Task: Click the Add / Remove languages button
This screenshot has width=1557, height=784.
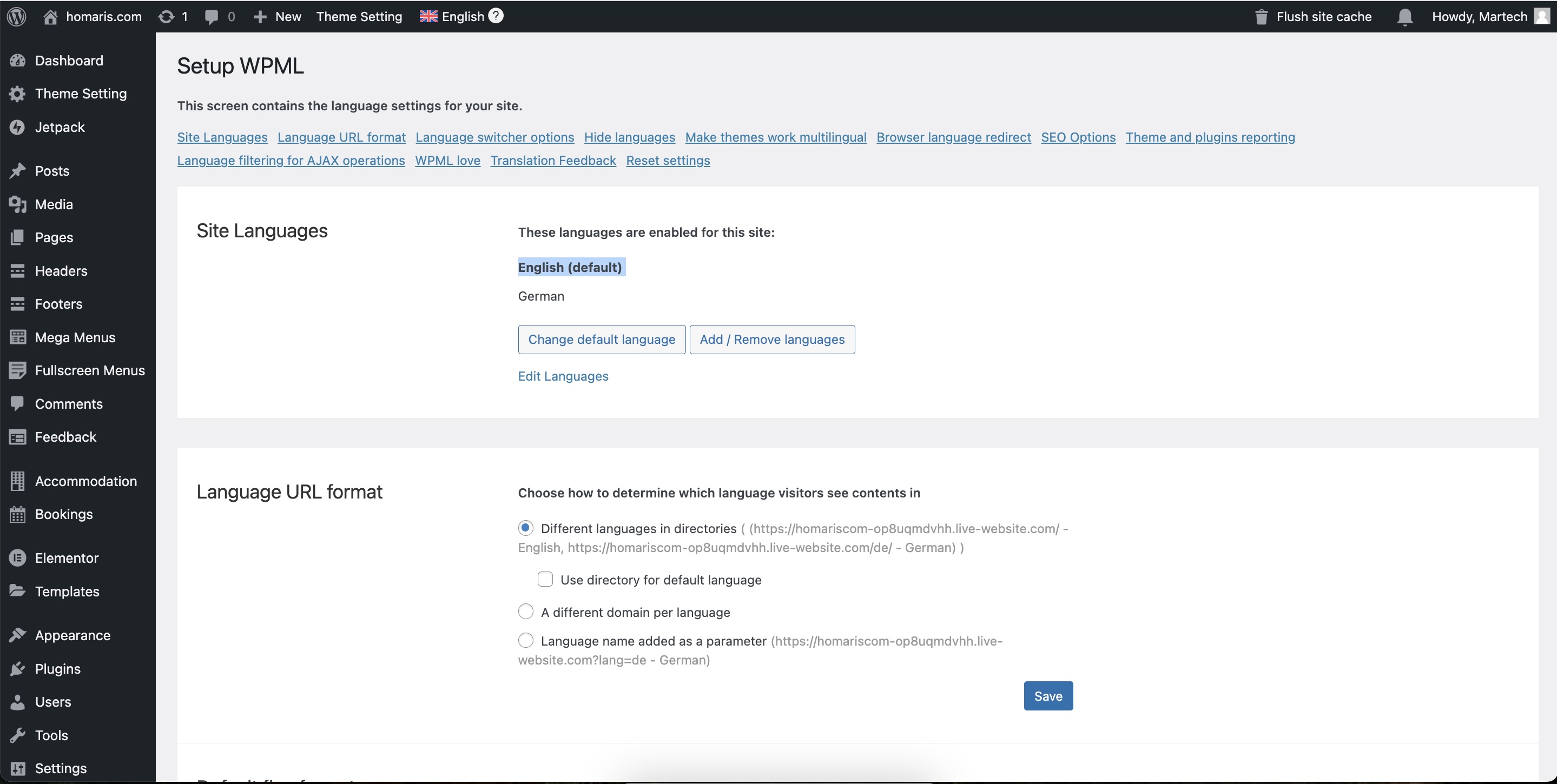Action: (x=772, y=340)
